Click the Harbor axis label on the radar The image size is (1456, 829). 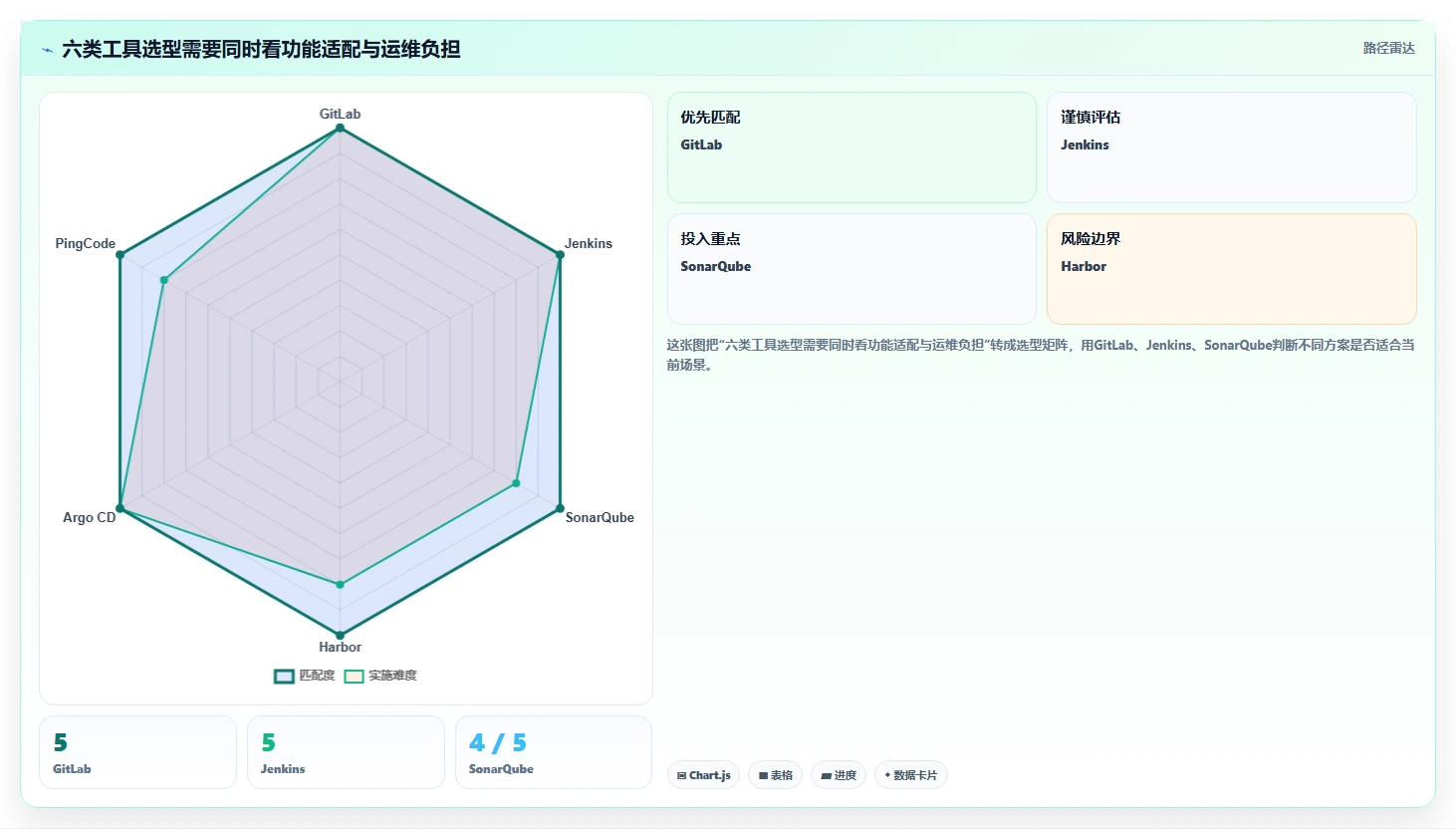click(340, 647)
